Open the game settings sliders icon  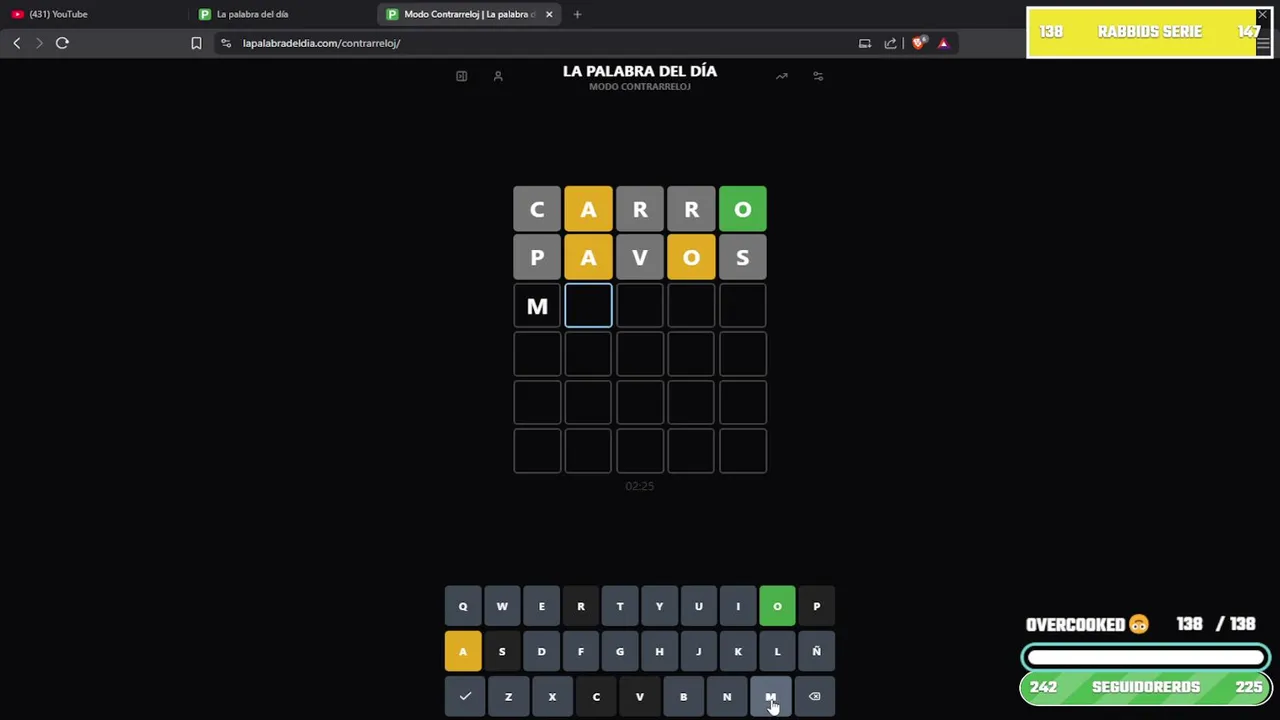click(818, 76)
